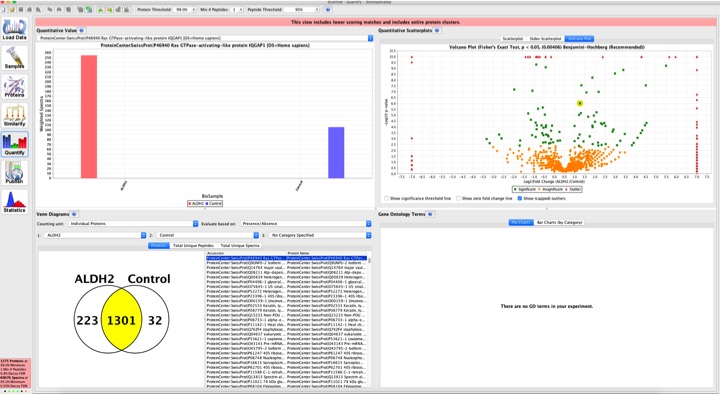This screenshot has height=394, width=720.
Task: Click help icon beside Quantitative Scatterplots
Action: click(x=437, y=30)
